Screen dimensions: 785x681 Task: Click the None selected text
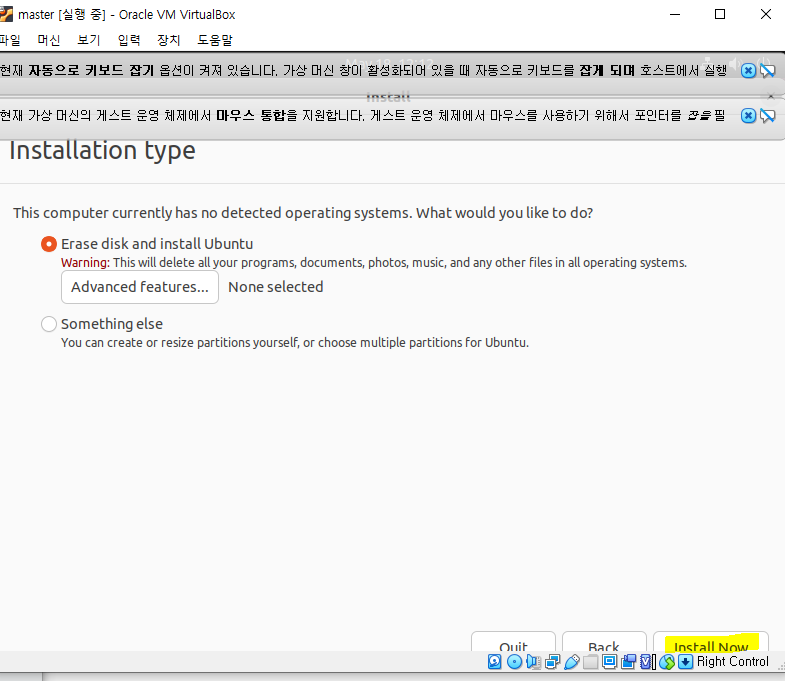[x=276, y=287]
